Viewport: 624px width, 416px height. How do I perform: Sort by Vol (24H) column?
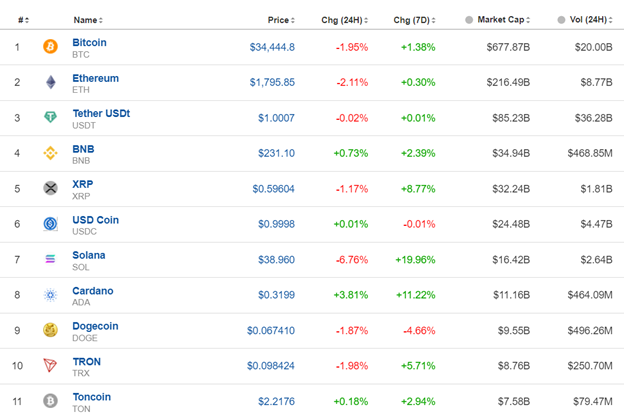[x=591, y=20]
